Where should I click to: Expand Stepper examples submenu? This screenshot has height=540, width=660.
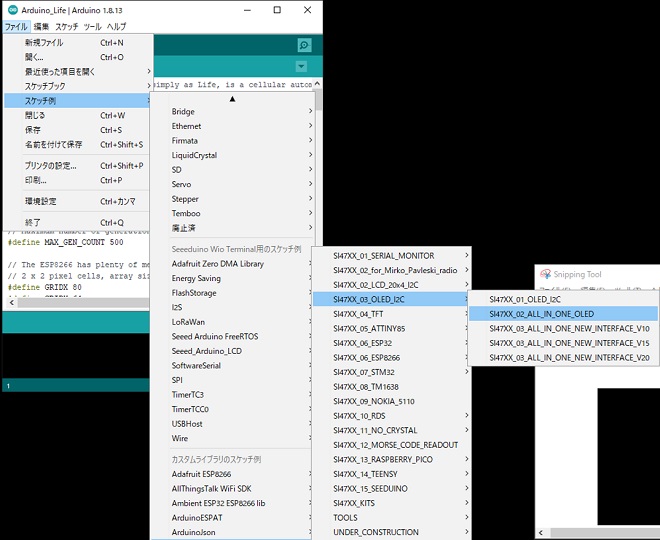click(233, 199)
